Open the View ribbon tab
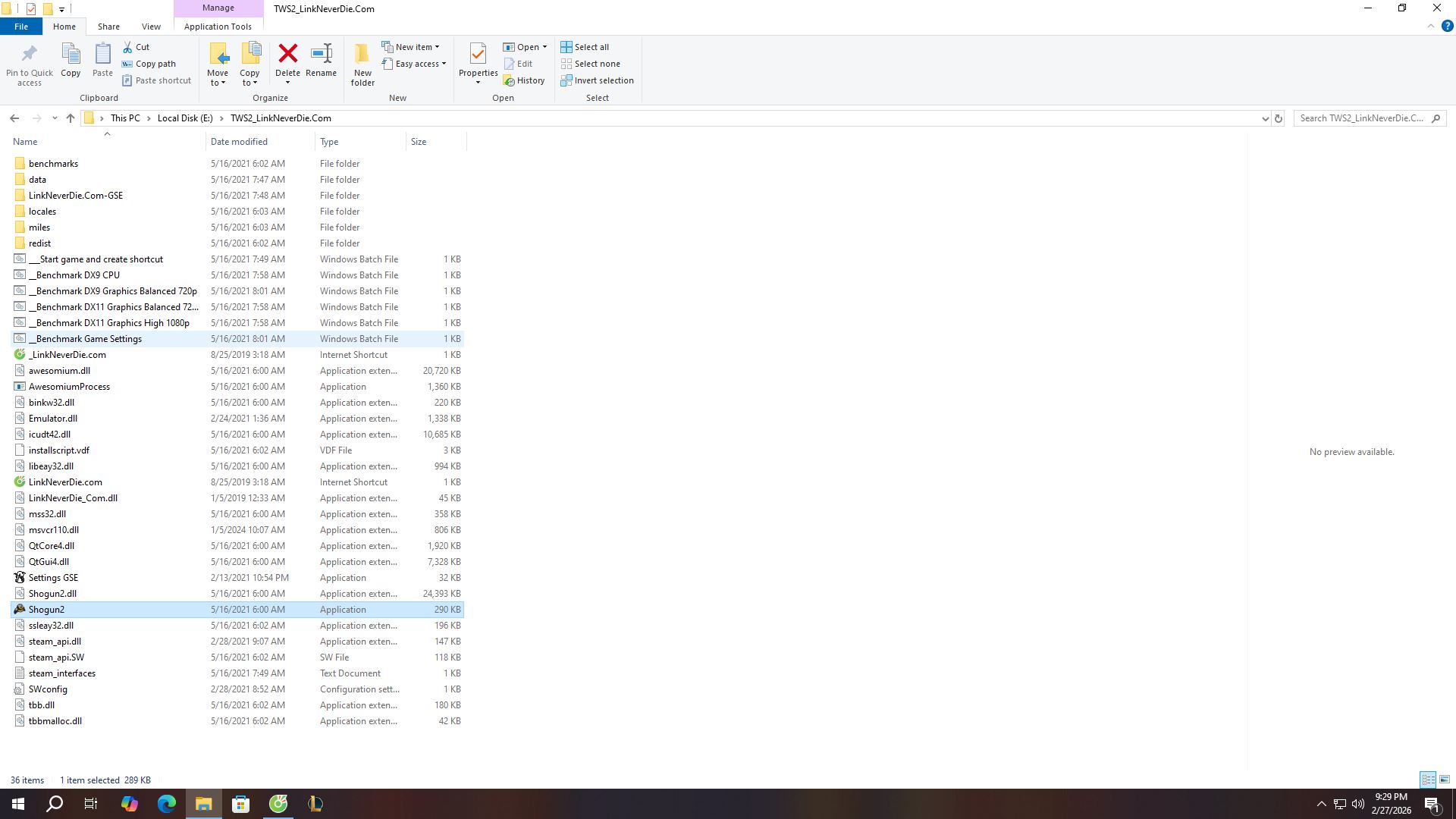 click(x=151, y=27)
